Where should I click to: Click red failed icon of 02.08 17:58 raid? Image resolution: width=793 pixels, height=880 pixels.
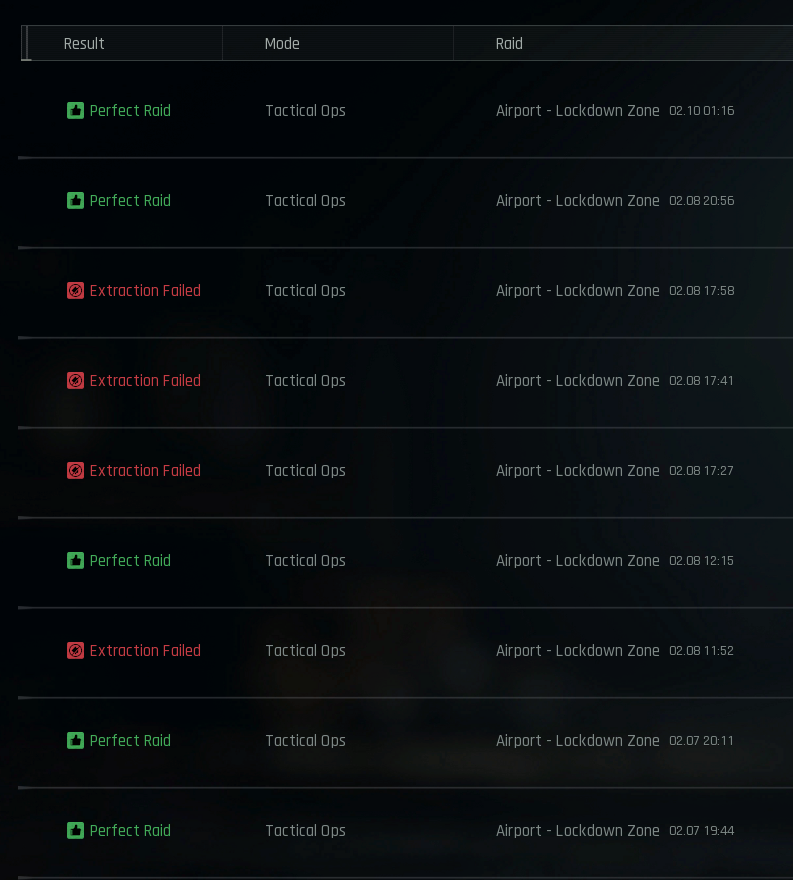point(75,291)
